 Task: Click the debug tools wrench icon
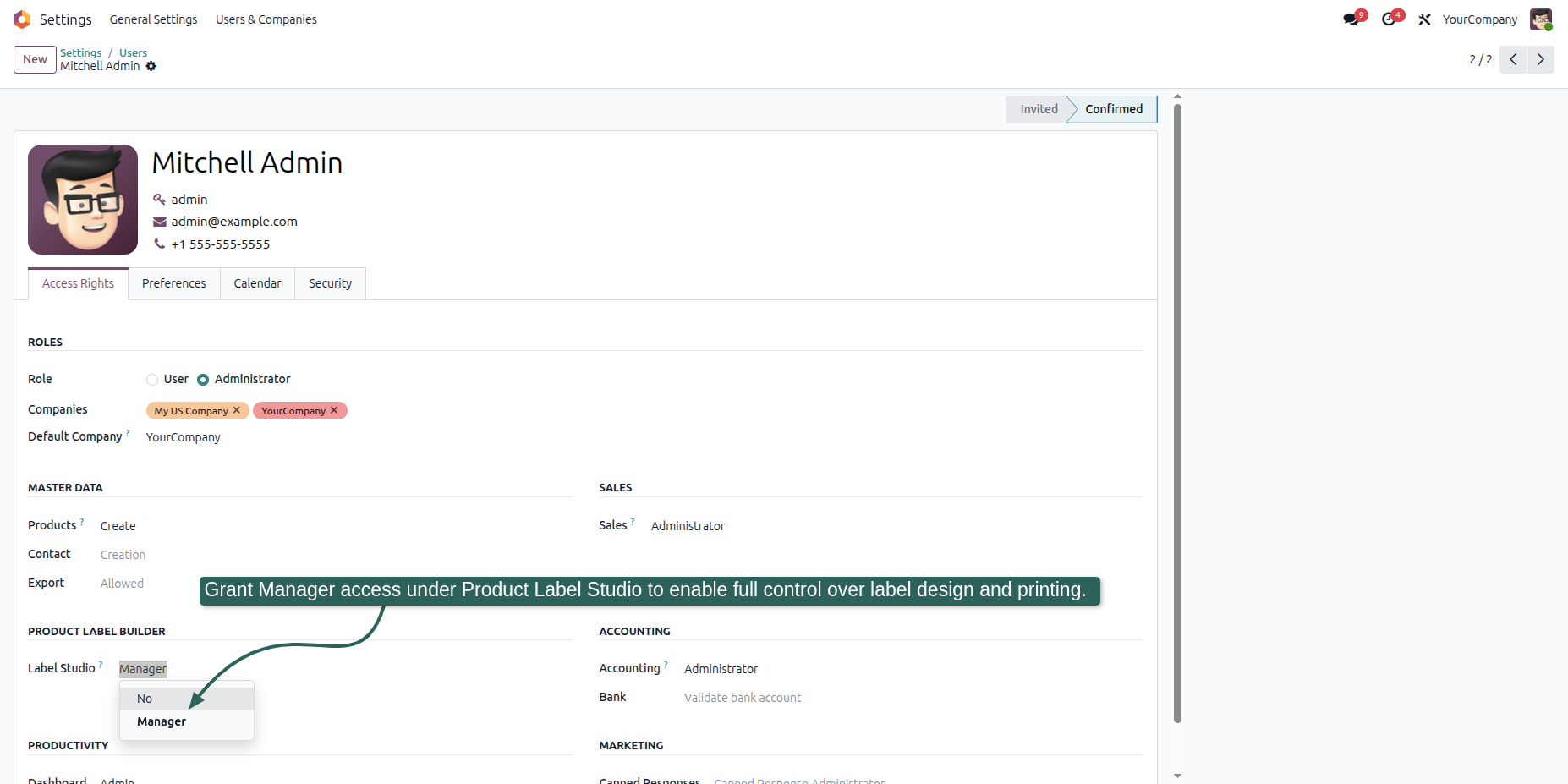coord(1425,19)
